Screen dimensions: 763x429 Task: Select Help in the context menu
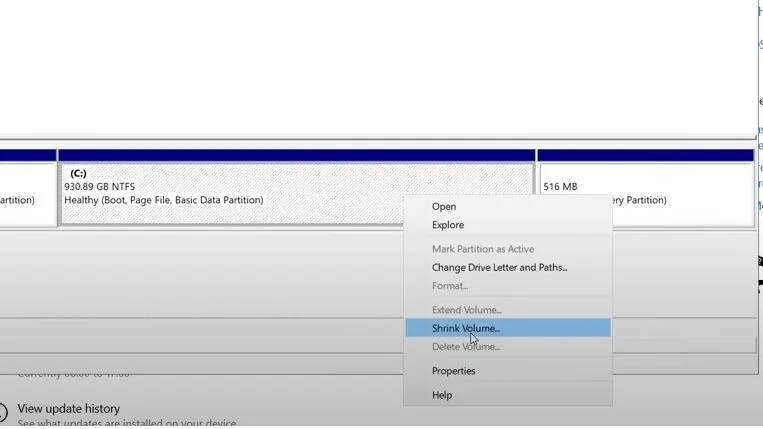pos(508,395)
